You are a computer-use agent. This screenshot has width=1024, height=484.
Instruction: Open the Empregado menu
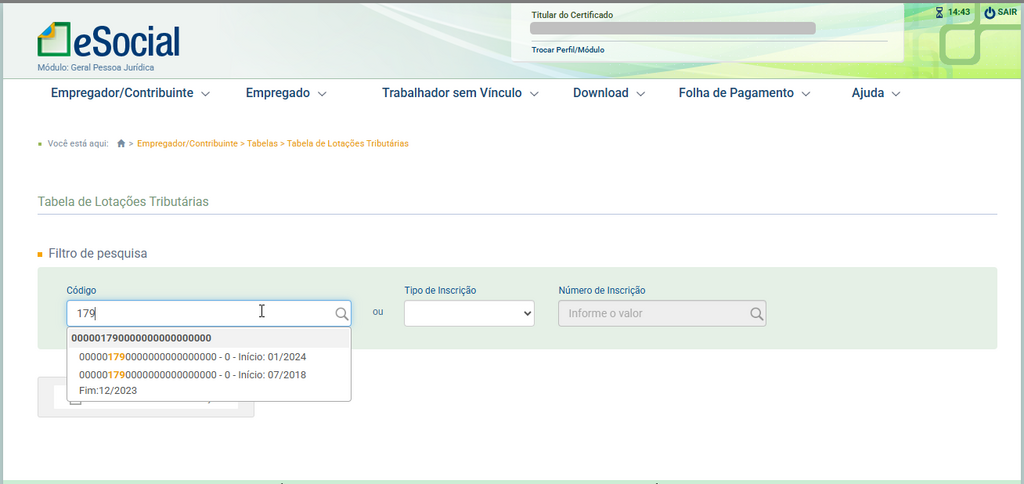[x=286, y=93]
